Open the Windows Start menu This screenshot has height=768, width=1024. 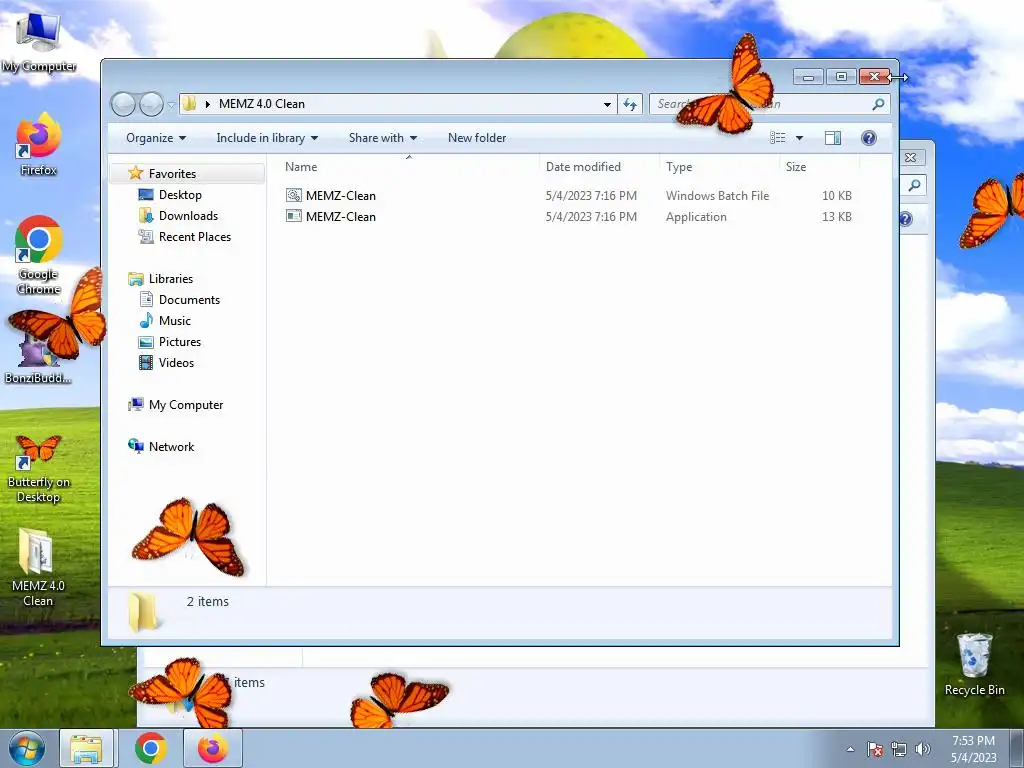[x=27, y=748]
